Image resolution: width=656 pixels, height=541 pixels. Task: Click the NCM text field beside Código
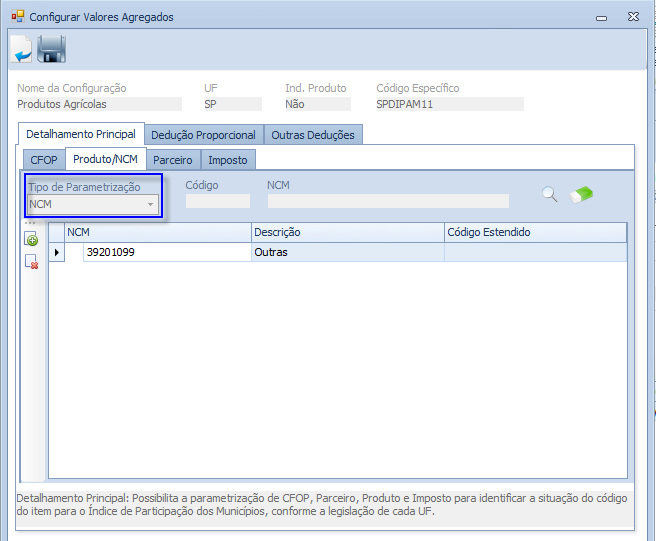387,201
